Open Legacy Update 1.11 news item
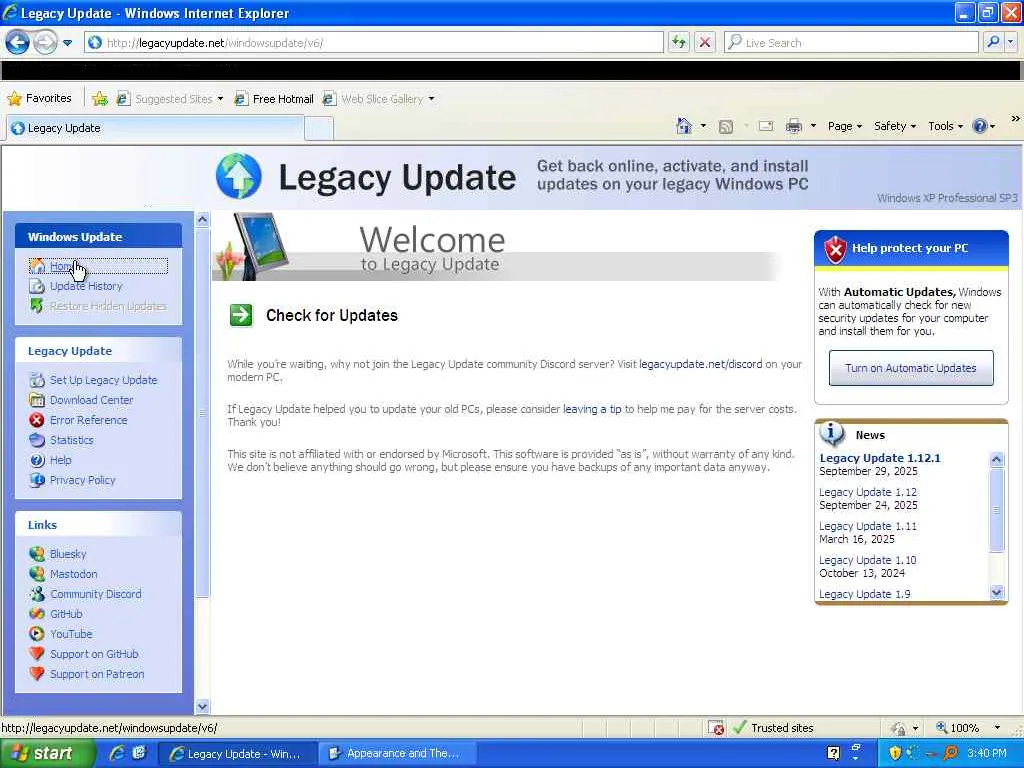The image size is (1024, 768). click(x=867, y=526)
